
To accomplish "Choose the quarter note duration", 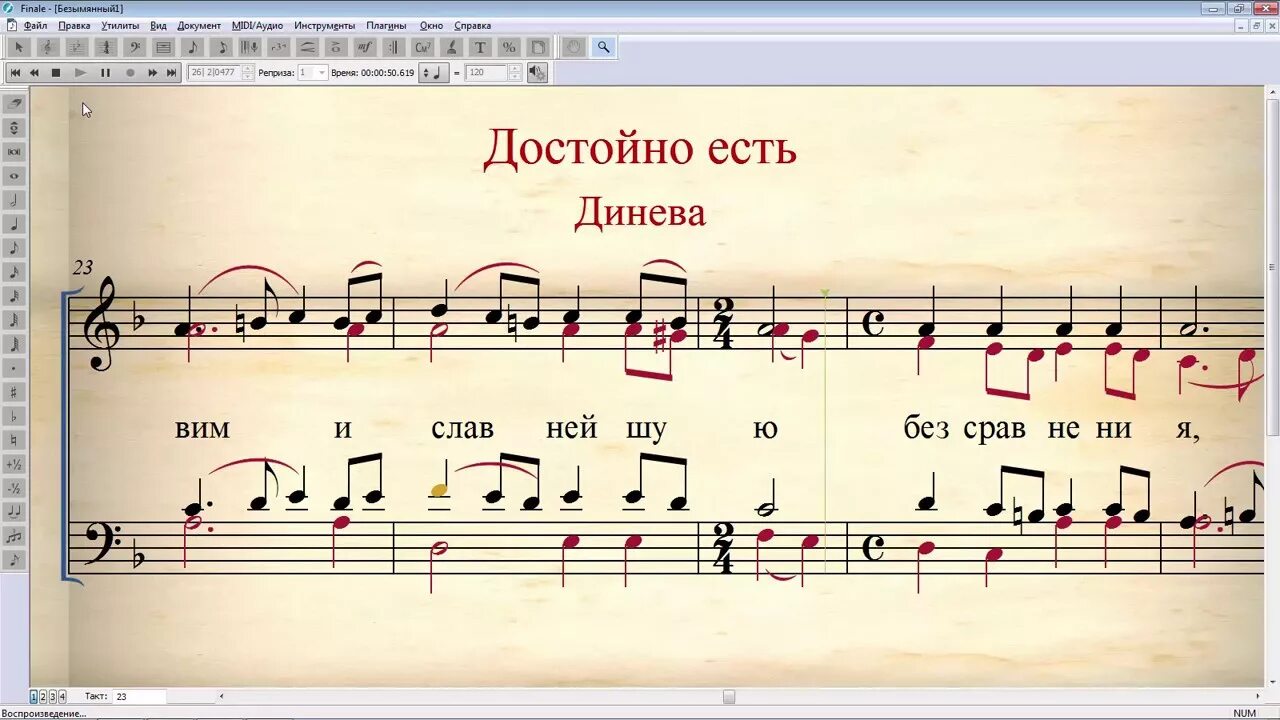I will pos(15,224).
